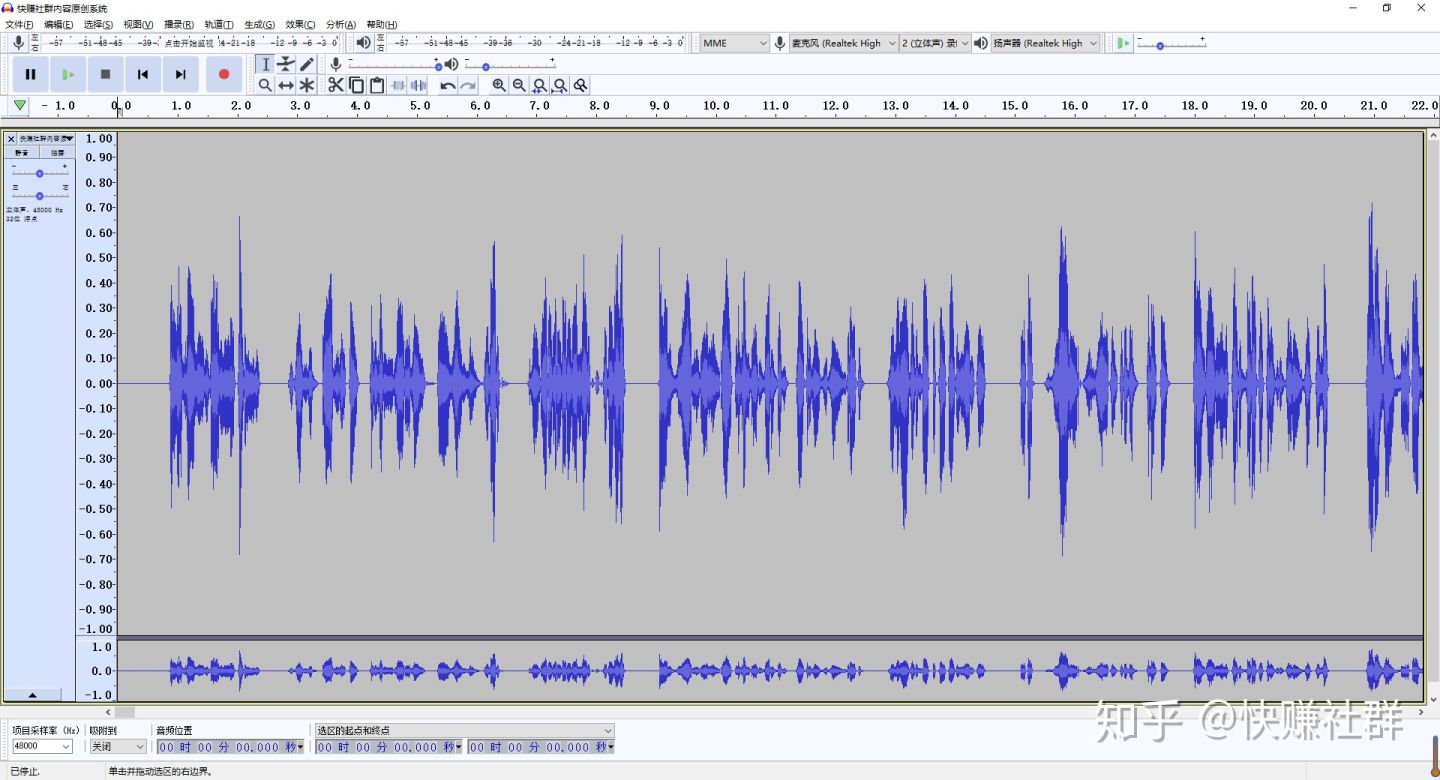The height and width of the screenshot is (780, 1440).
Task: Cut selection with the scissors icon
Action: 336,86
